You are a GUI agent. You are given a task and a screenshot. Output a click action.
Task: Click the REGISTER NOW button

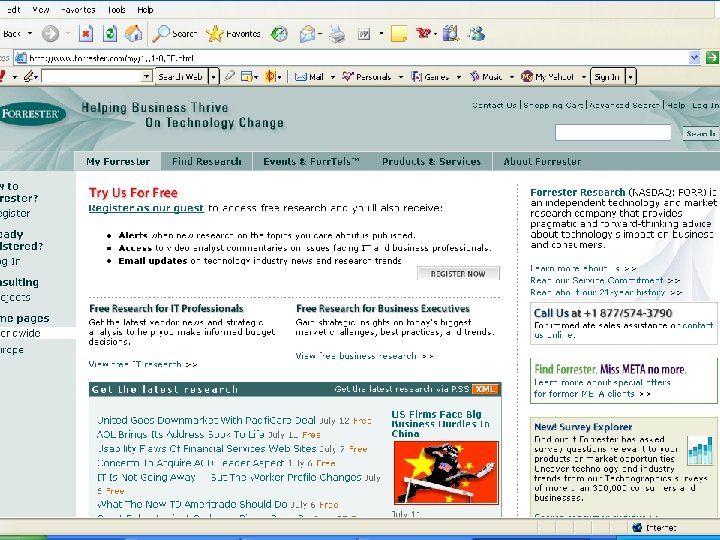point(458,274)
